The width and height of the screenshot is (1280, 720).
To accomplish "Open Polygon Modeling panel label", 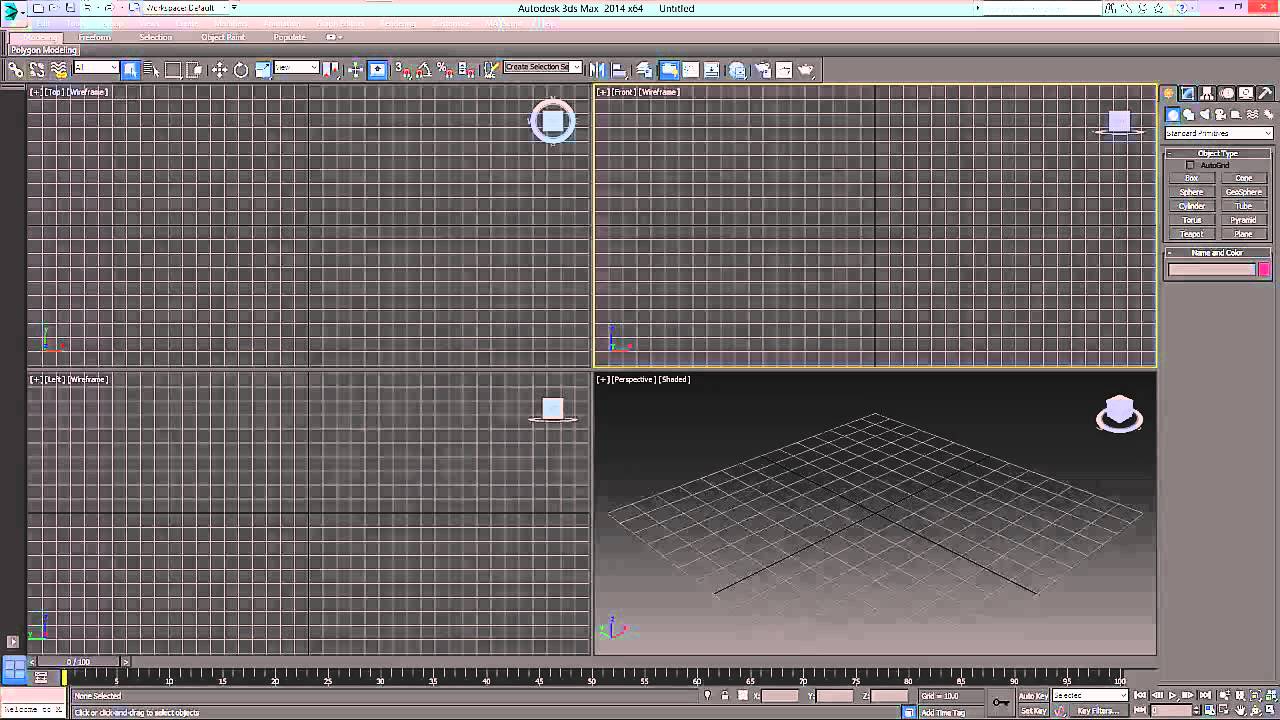I will (44, 49).
